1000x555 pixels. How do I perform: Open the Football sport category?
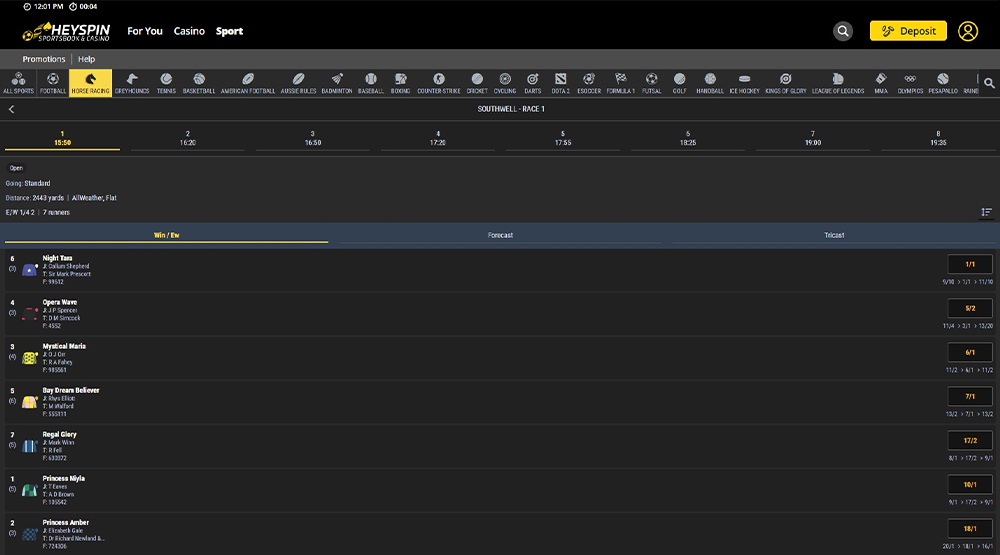[54, 83]
